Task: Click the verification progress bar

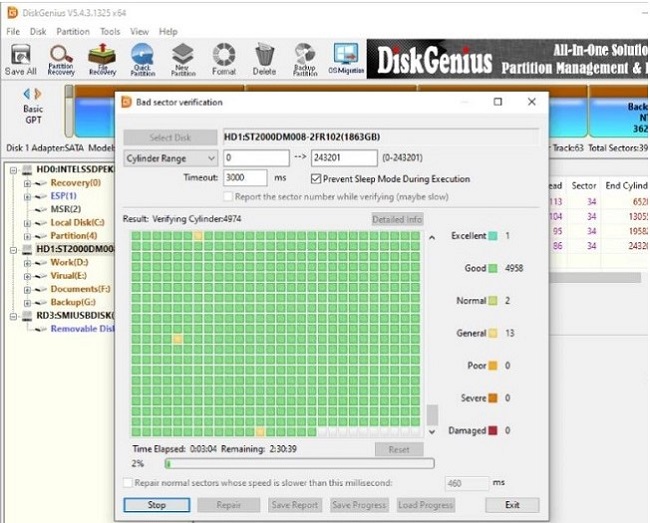Action: click(299, 463)
